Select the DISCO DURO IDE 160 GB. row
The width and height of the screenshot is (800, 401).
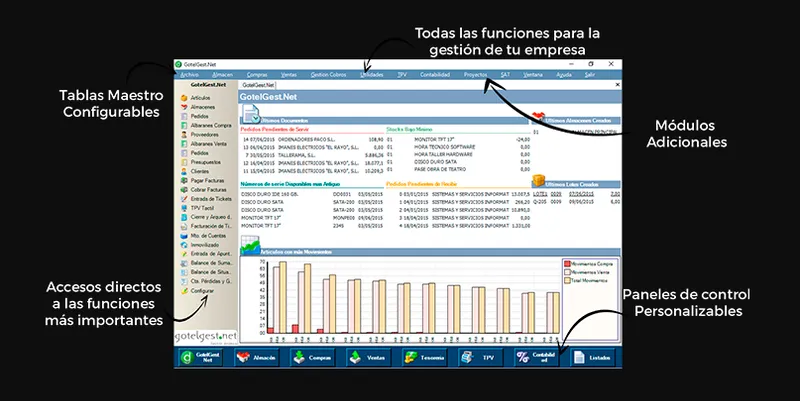(x=312, y=194)
